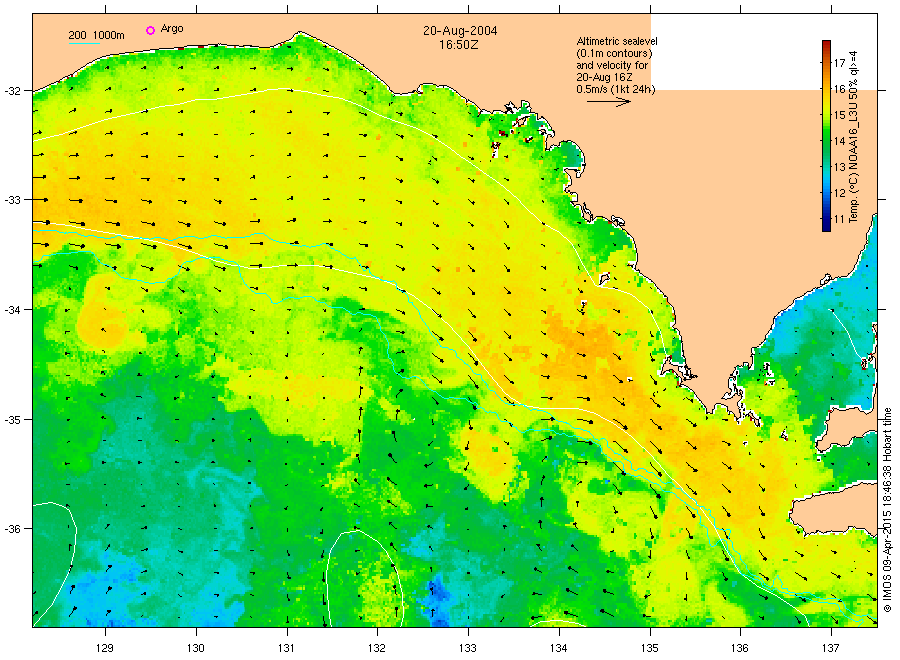
Task: Click the date label 20-Aug-2004
Action: pos(460,31)
